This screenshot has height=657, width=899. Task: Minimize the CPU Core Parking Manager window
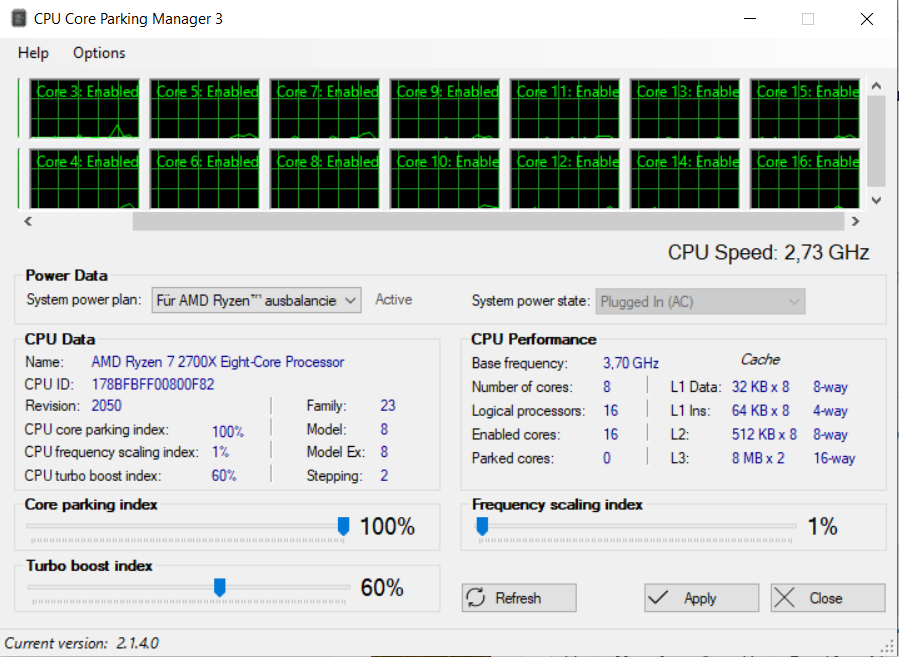click(x=750, y=19)
